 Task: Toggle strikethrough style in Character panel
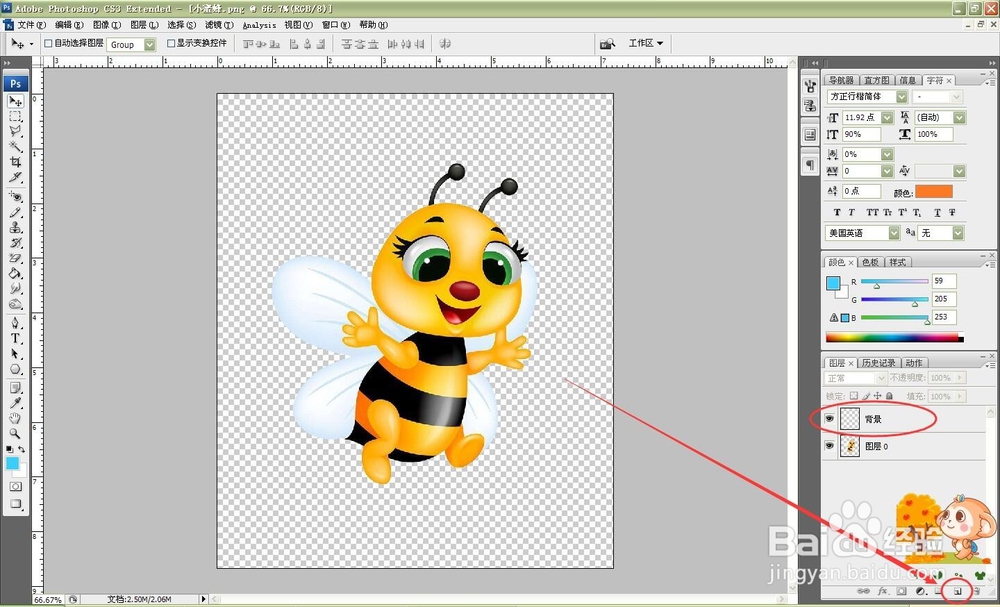[x=952, y=212]
